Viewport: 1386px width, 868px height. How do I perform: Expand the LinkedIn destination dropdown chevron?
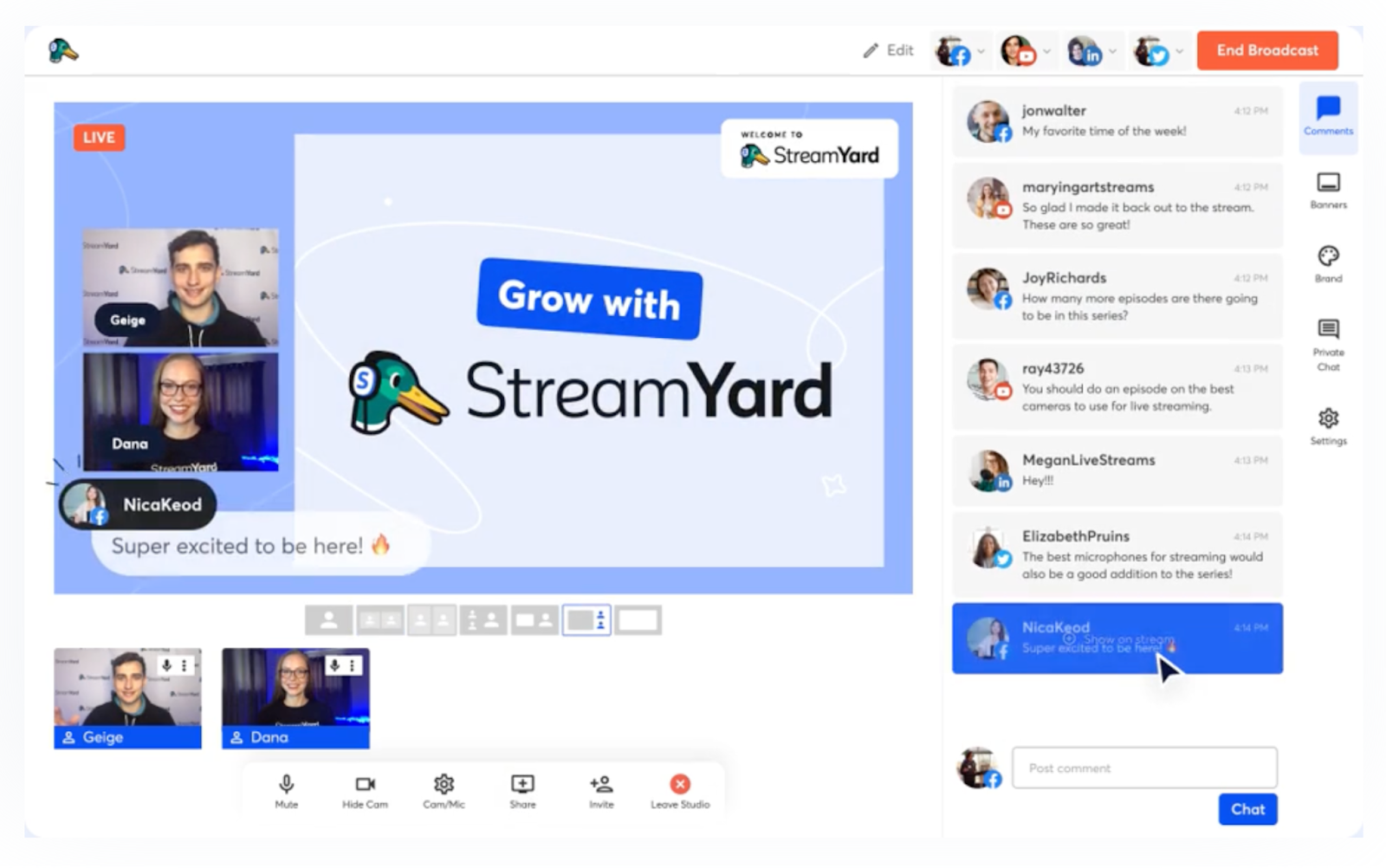(x=1113, y=51)
